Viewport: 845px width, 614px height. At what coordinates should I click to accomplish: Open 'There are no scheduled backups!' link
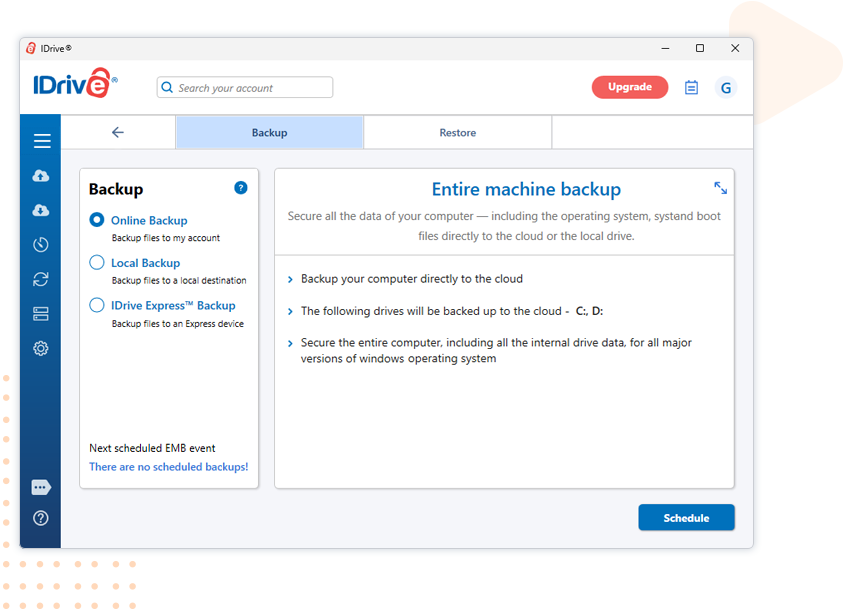169,467
